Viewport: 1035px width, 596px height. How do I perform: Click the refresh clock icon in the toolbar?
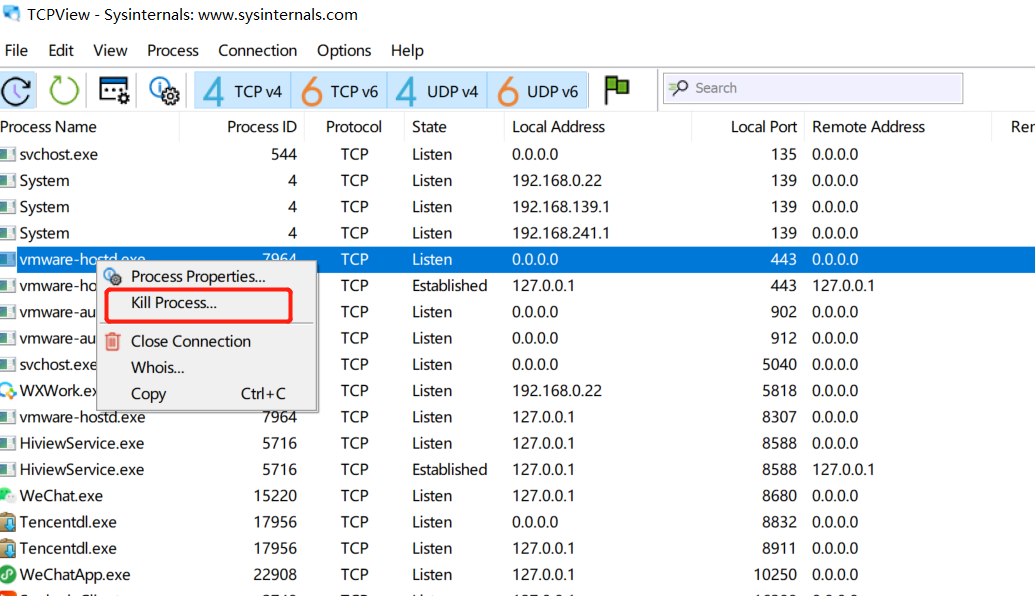point(17,90)
